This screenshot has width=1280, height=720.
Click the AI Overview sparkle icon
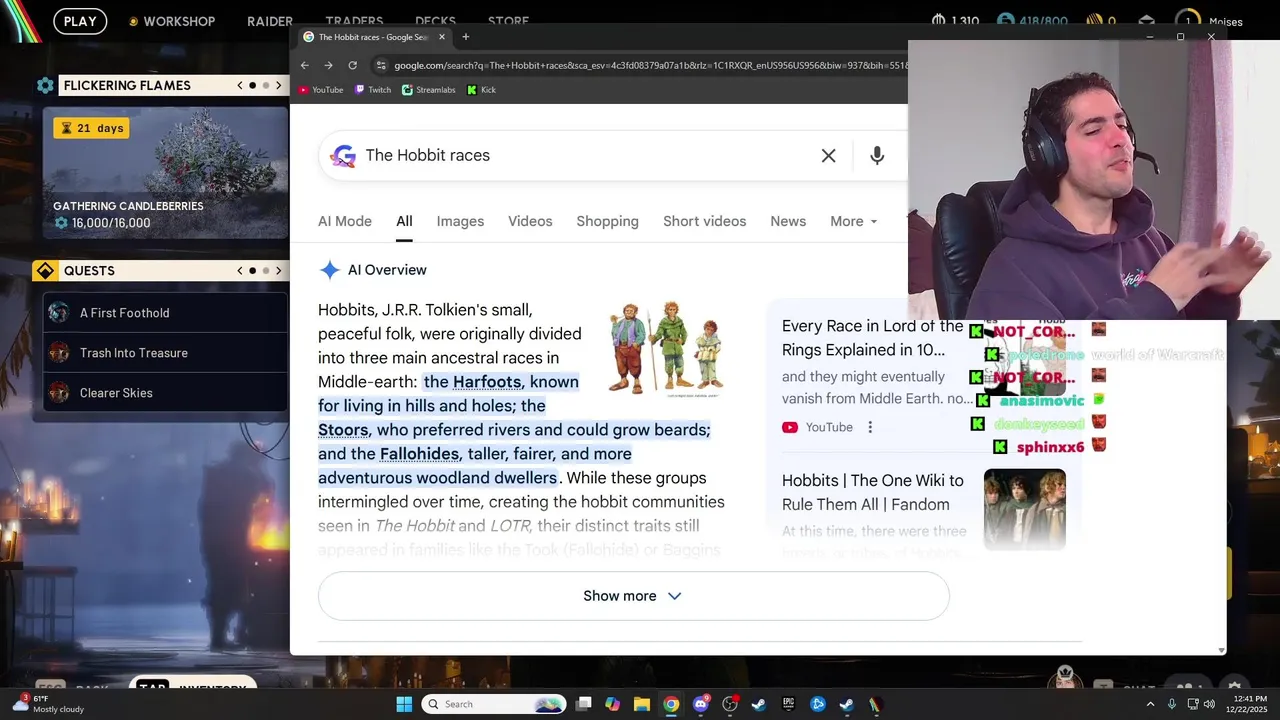[x=329, y=270]
